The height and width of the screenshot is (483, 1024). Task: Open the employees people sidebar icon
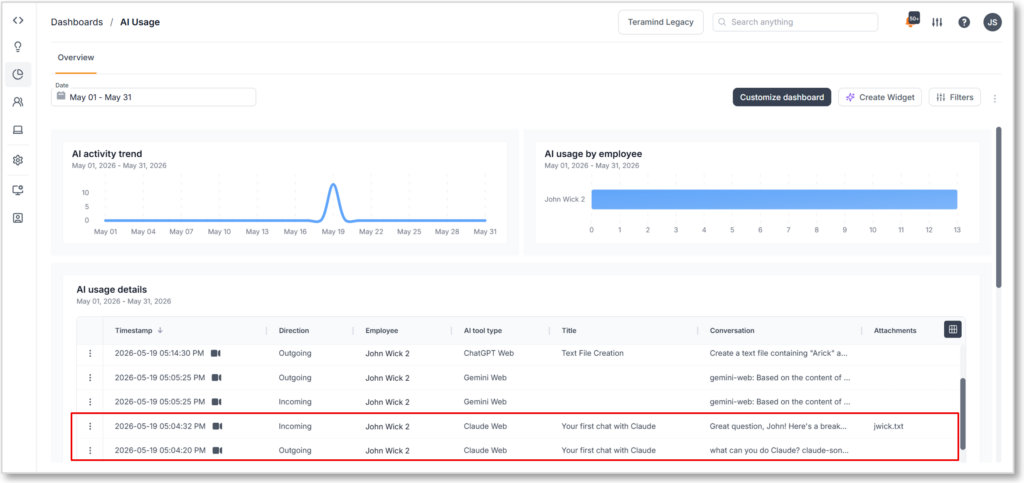coord(18,102)
